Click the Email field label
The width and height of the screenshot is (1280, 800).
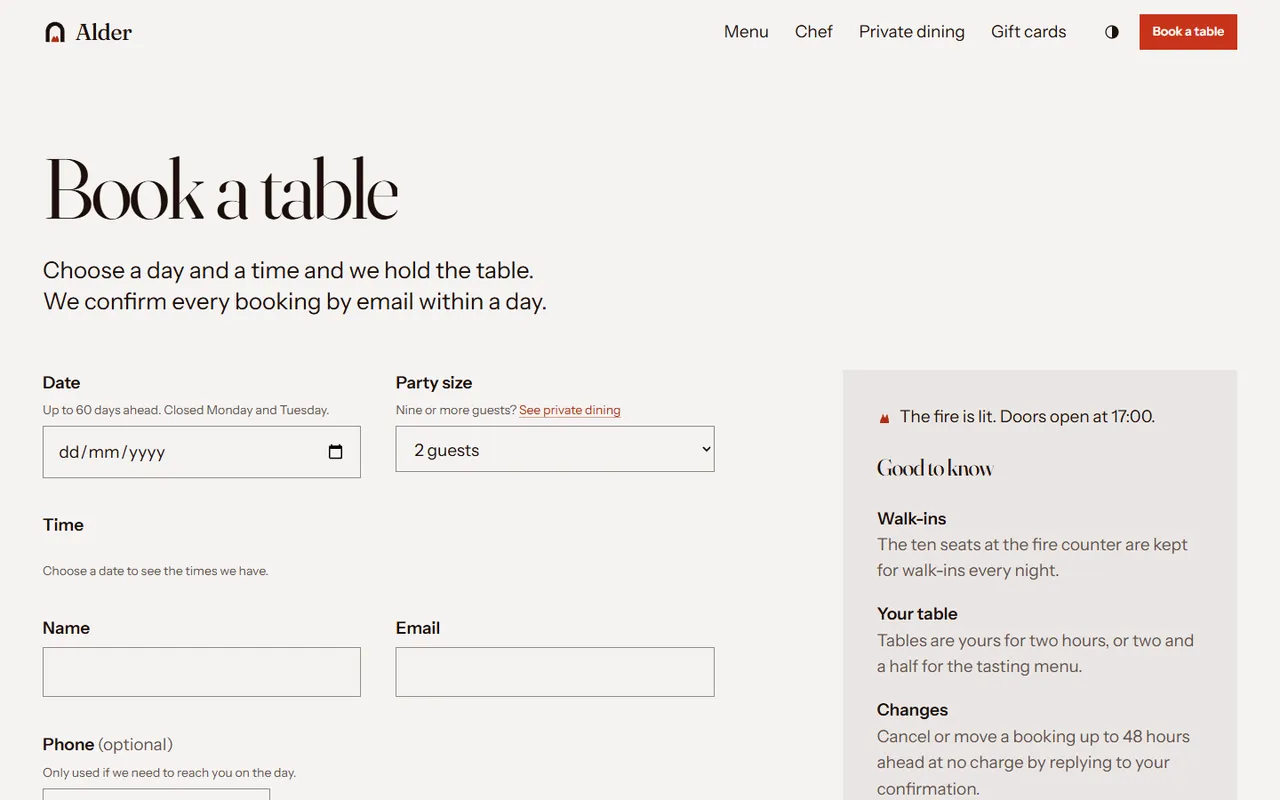pyautogui.click(x=418, y=628)
